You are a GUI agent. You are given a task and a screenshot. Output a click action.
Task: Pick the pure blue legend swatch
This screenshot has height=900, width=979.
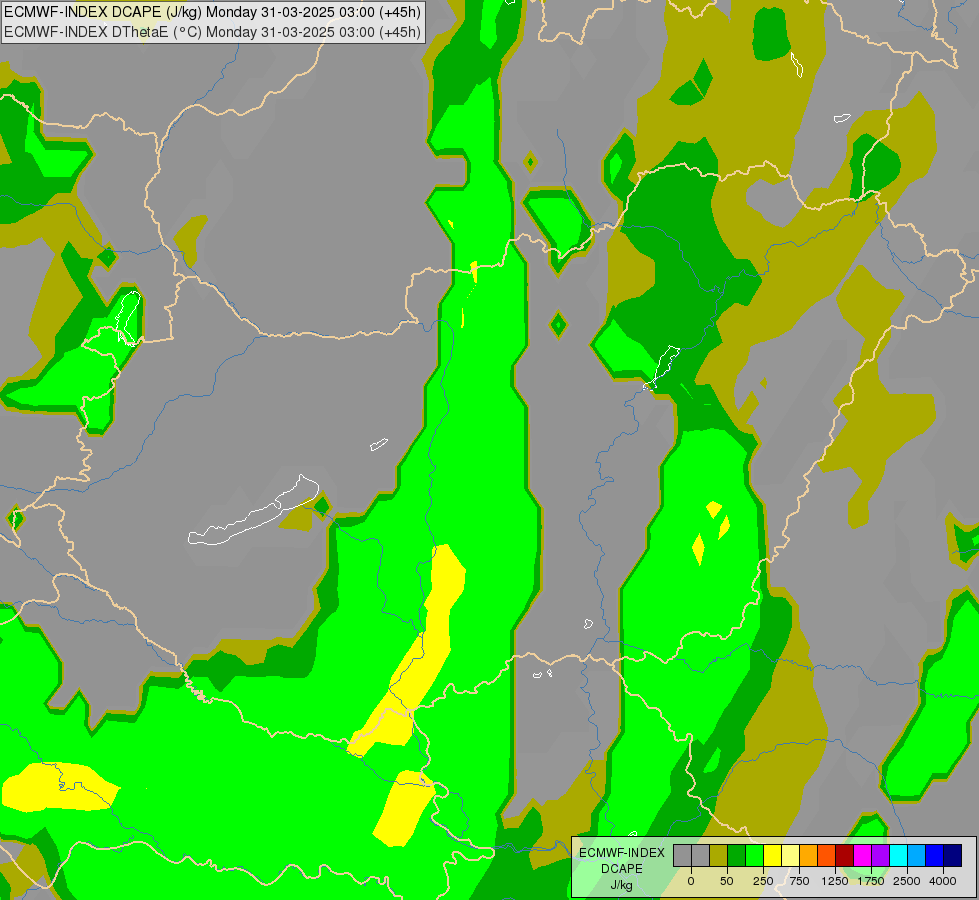935,855
